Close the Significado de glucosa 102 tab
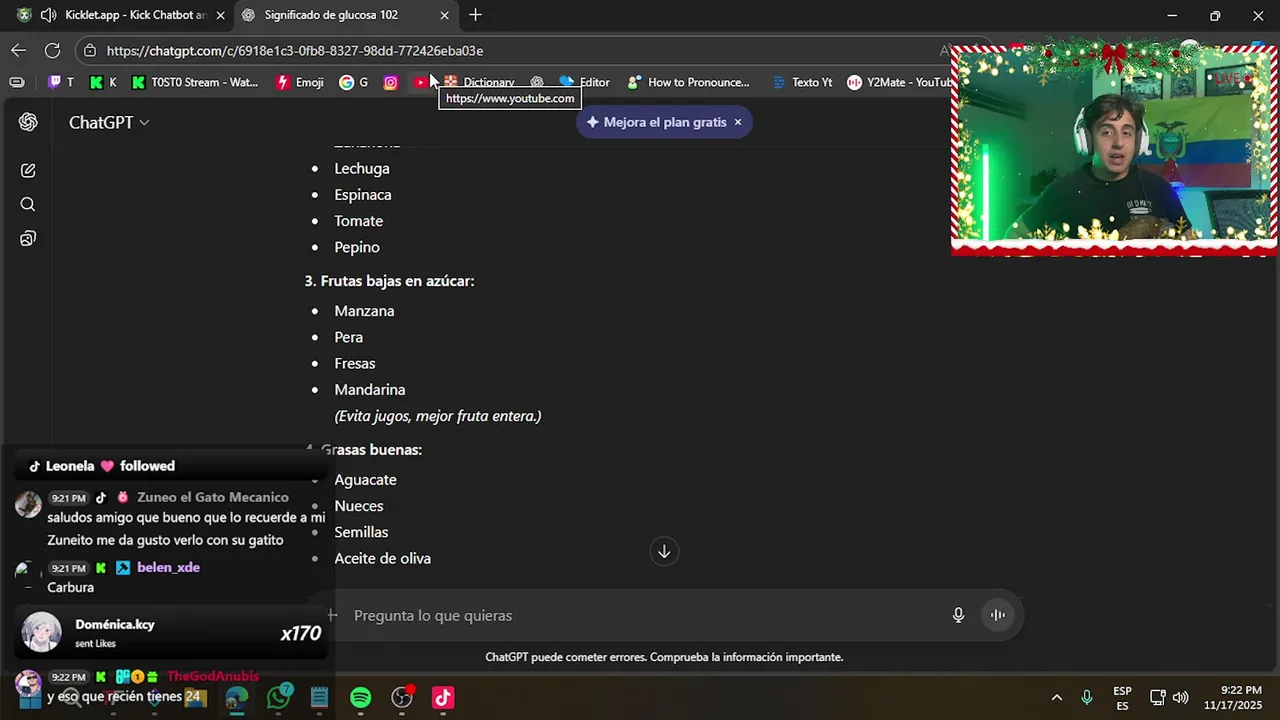The height and width of the screenshot is (720, 1280). [x=444, y=15]
